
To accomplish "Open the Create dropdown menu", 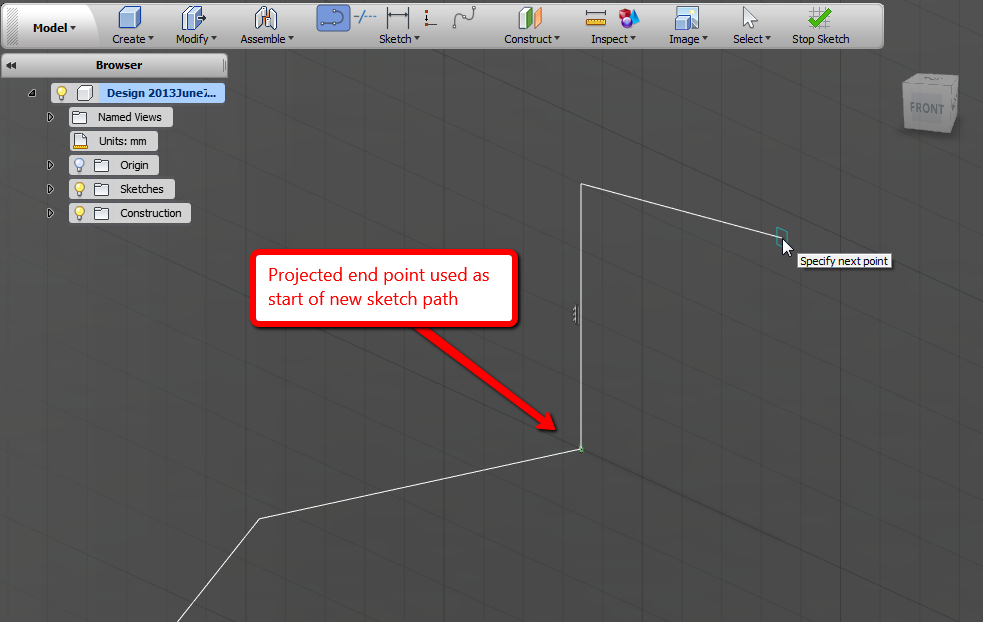I will pyautogui.click(x=133, y=39).
